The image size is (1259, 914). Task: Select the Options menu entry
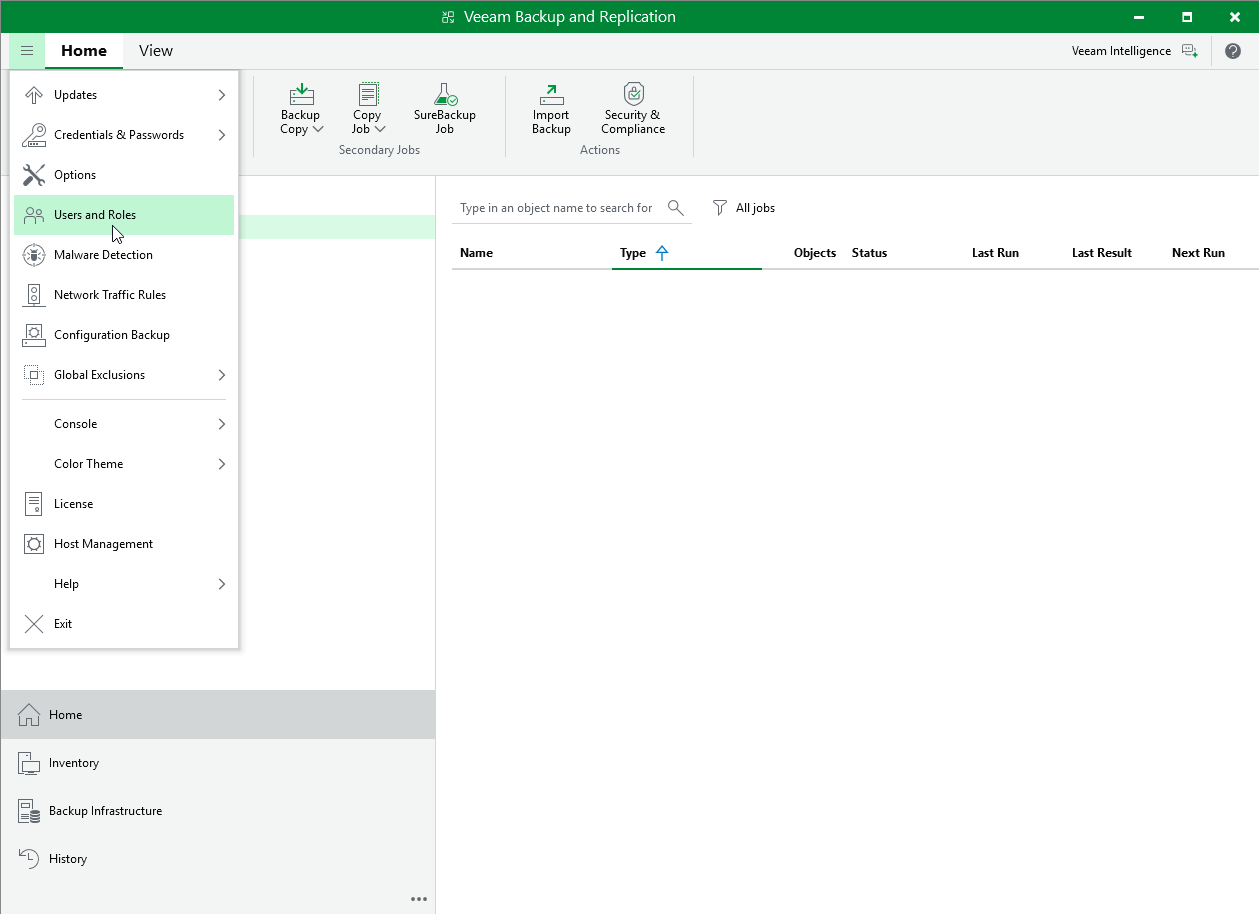click(x=124, y=175)
